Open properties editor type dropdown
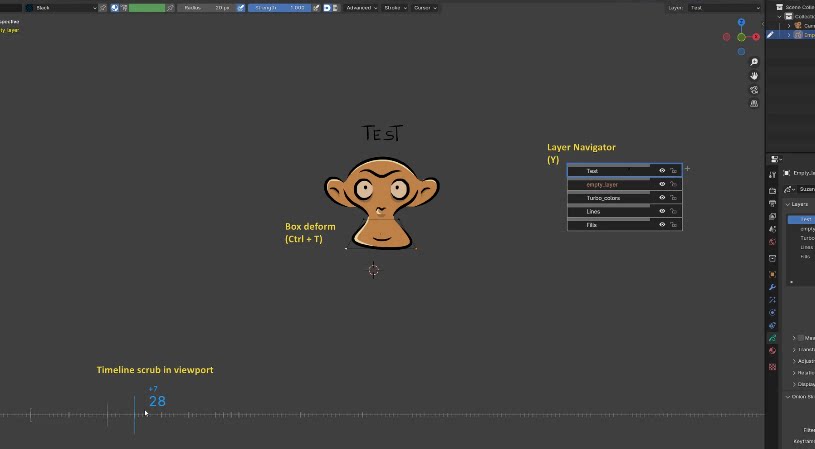 775,159
